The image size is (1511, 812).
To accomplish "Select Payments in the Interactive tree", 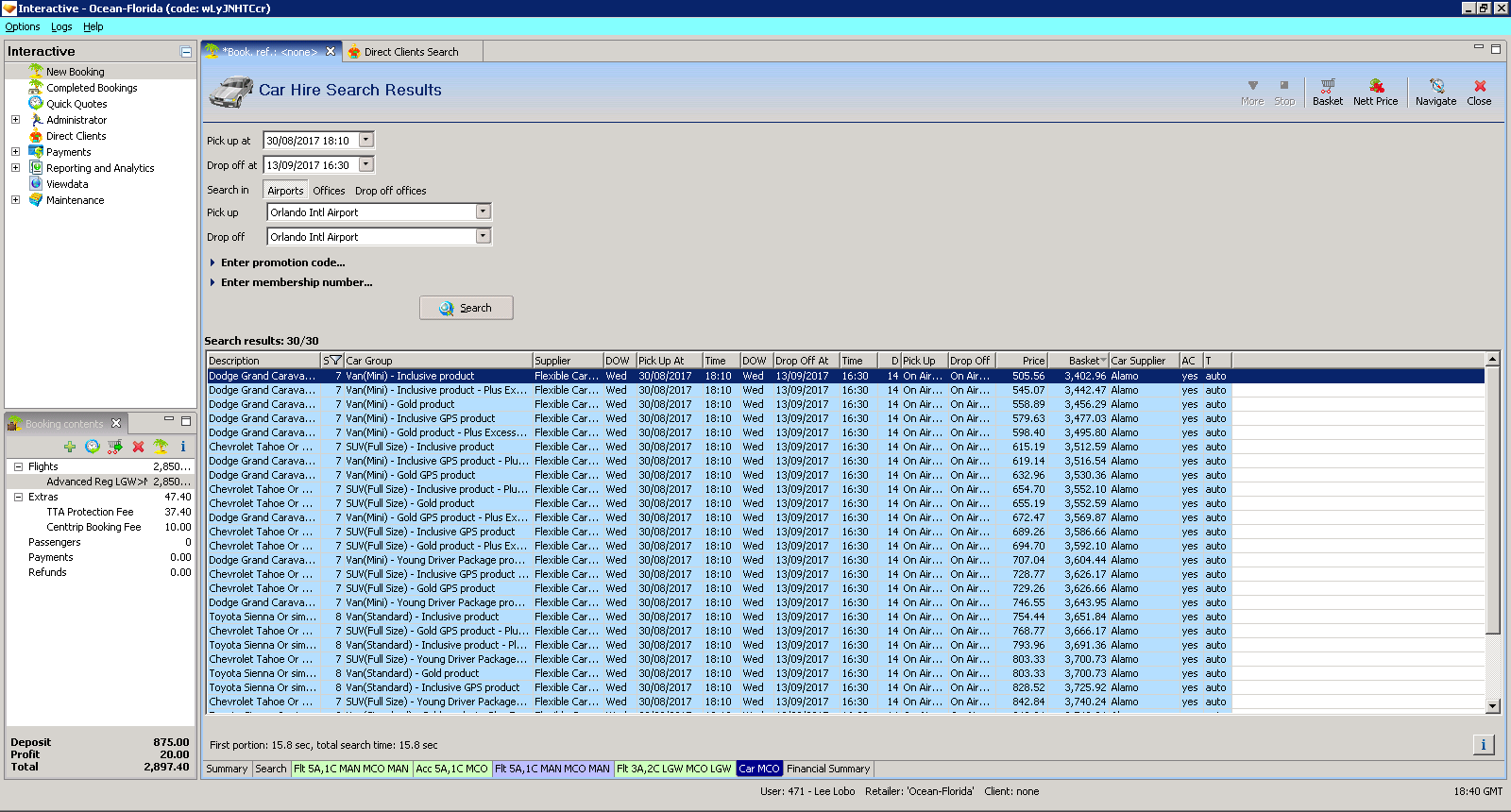I will pos(69,152).
